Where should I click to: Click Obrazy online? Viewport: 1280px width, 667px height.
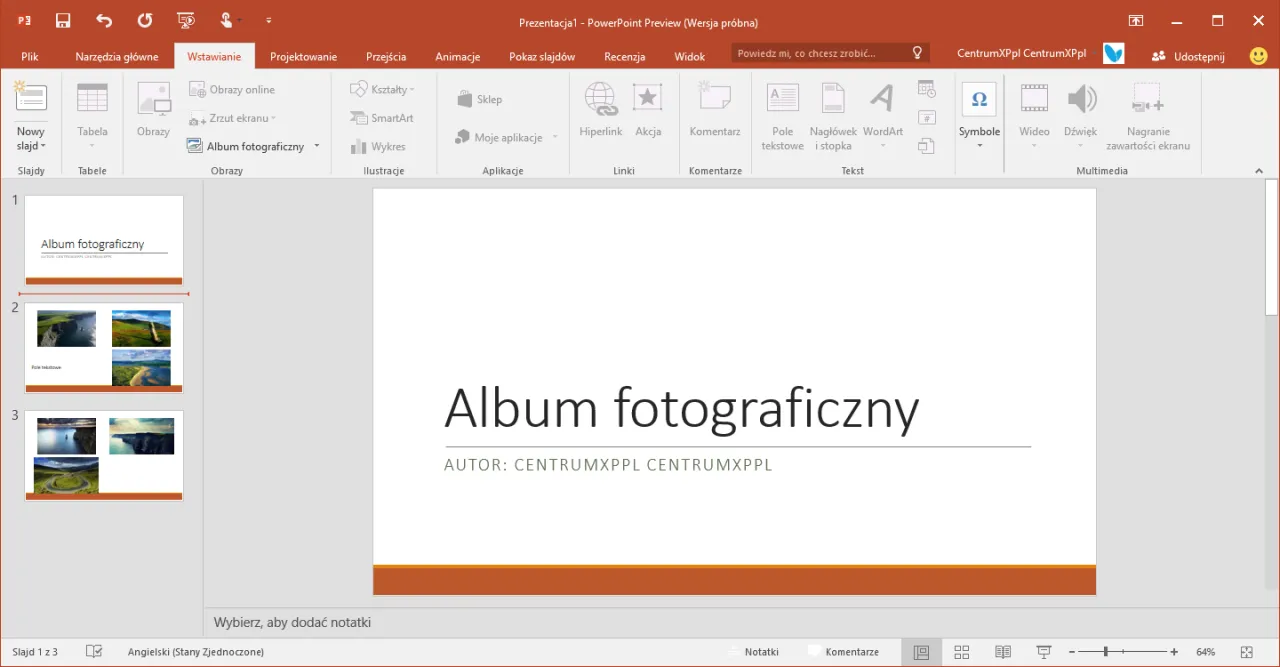[232, 90]
